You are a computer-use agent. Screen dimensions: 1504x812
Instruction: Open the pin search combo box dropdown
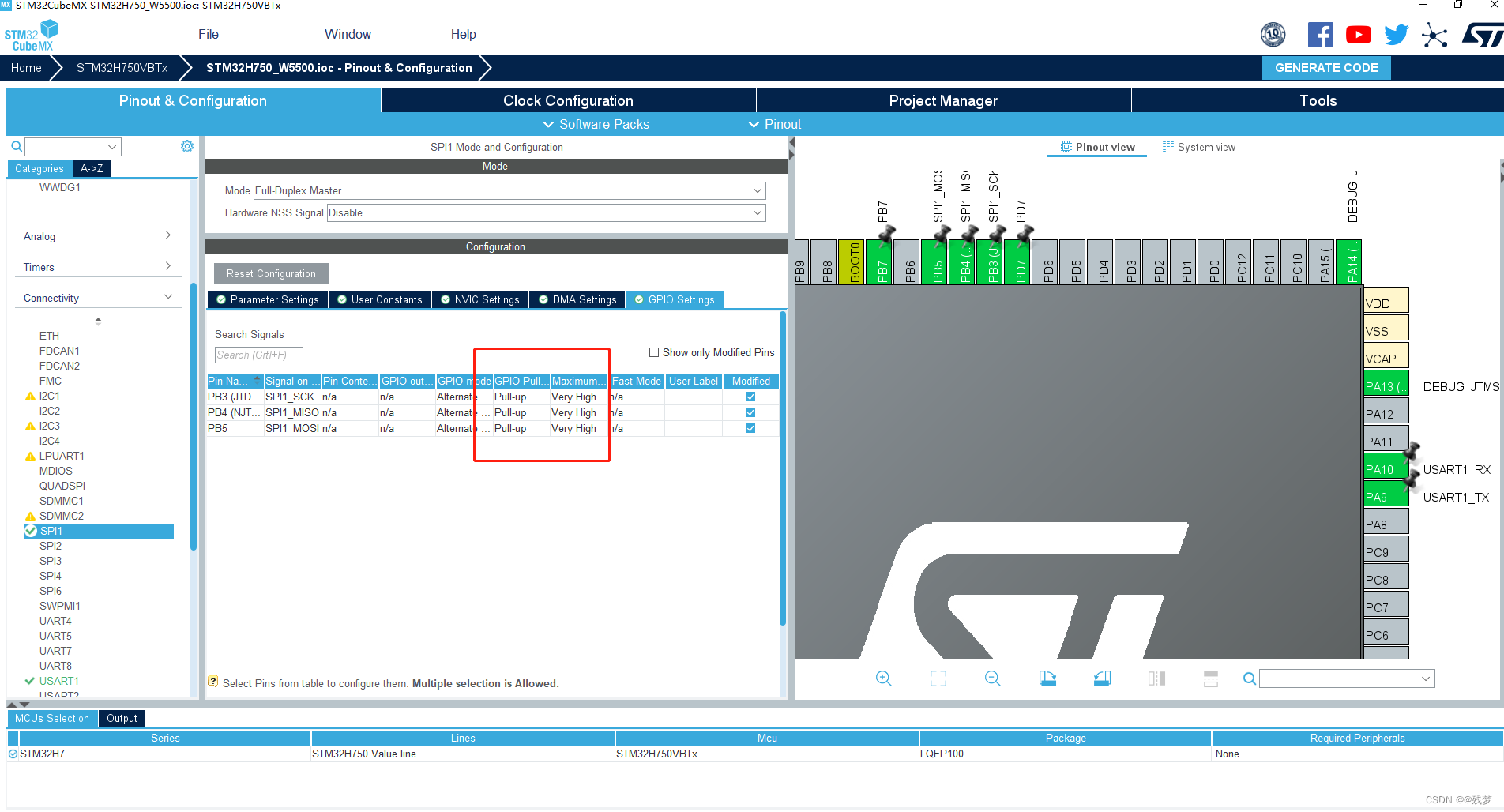pyautogui.click(x=1426, y=679)
